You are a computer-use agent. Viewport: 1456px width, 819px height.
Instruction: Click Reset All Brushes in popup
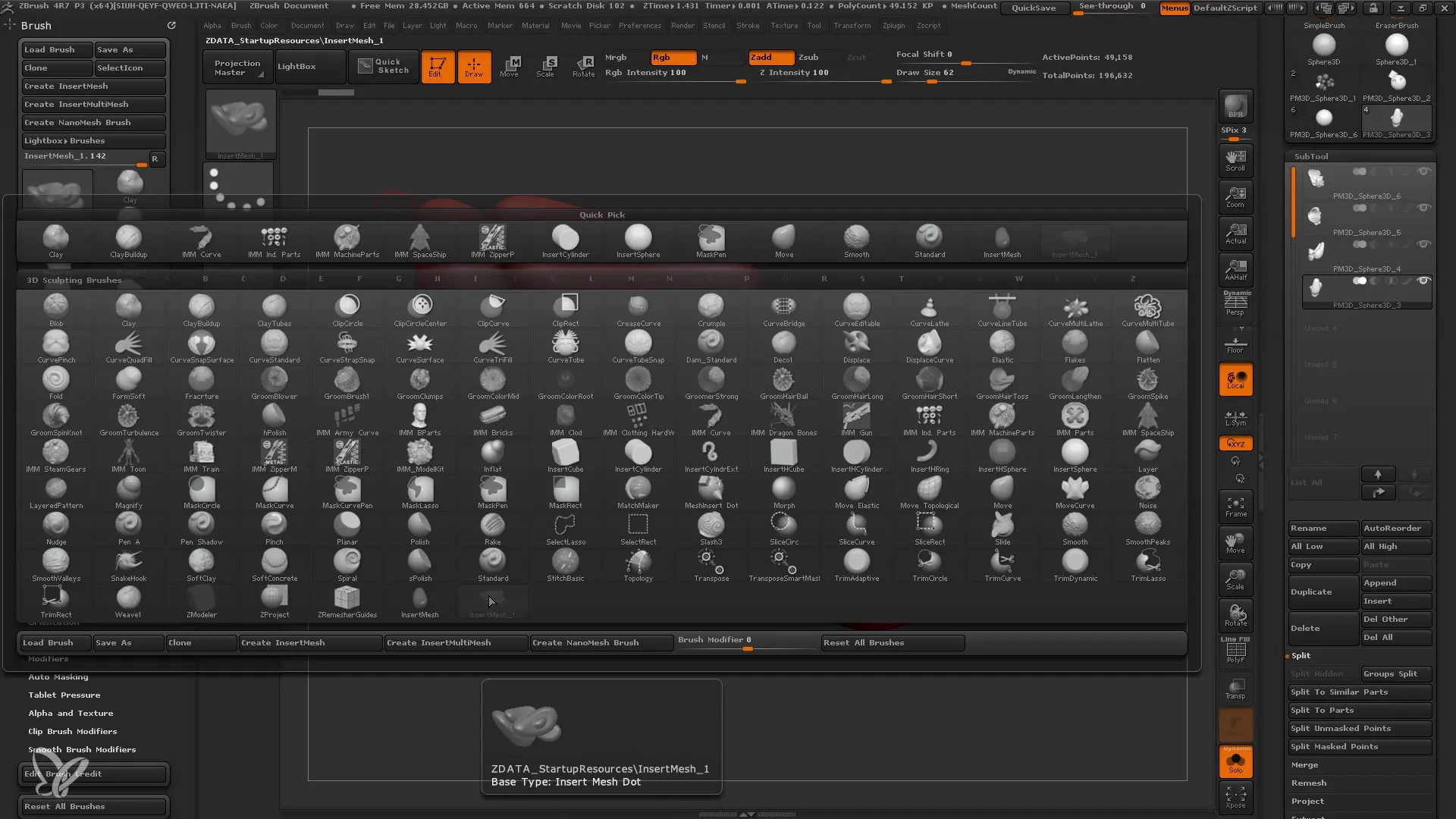(893, 643)
